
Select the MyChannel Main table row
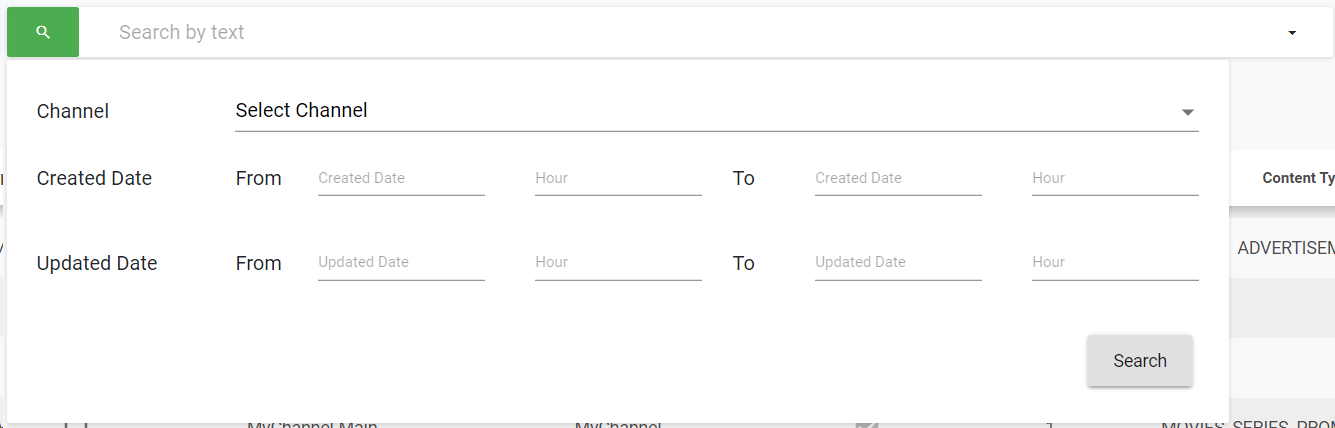312,424
